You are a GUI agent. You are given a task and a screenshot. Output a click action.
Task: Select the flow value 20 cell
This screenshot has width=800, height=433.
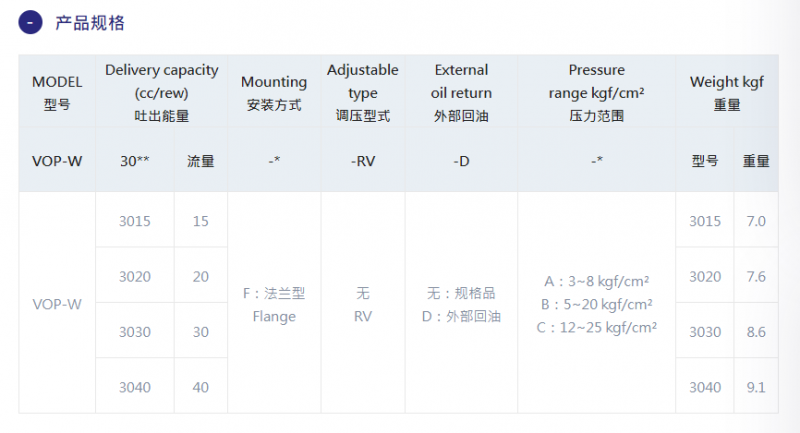click(x=201, y=276)
